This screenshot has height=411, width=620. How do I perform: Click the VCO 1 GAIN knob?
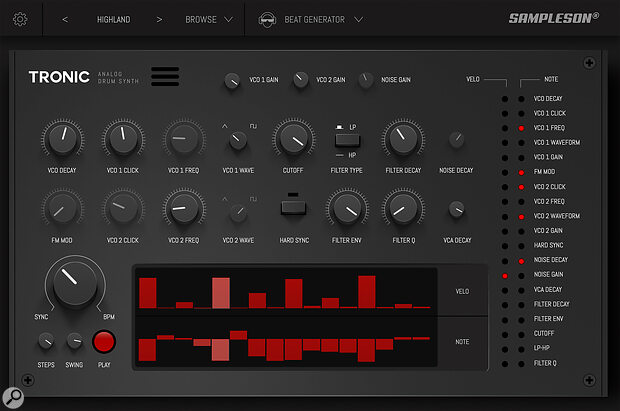pos(232,81)
